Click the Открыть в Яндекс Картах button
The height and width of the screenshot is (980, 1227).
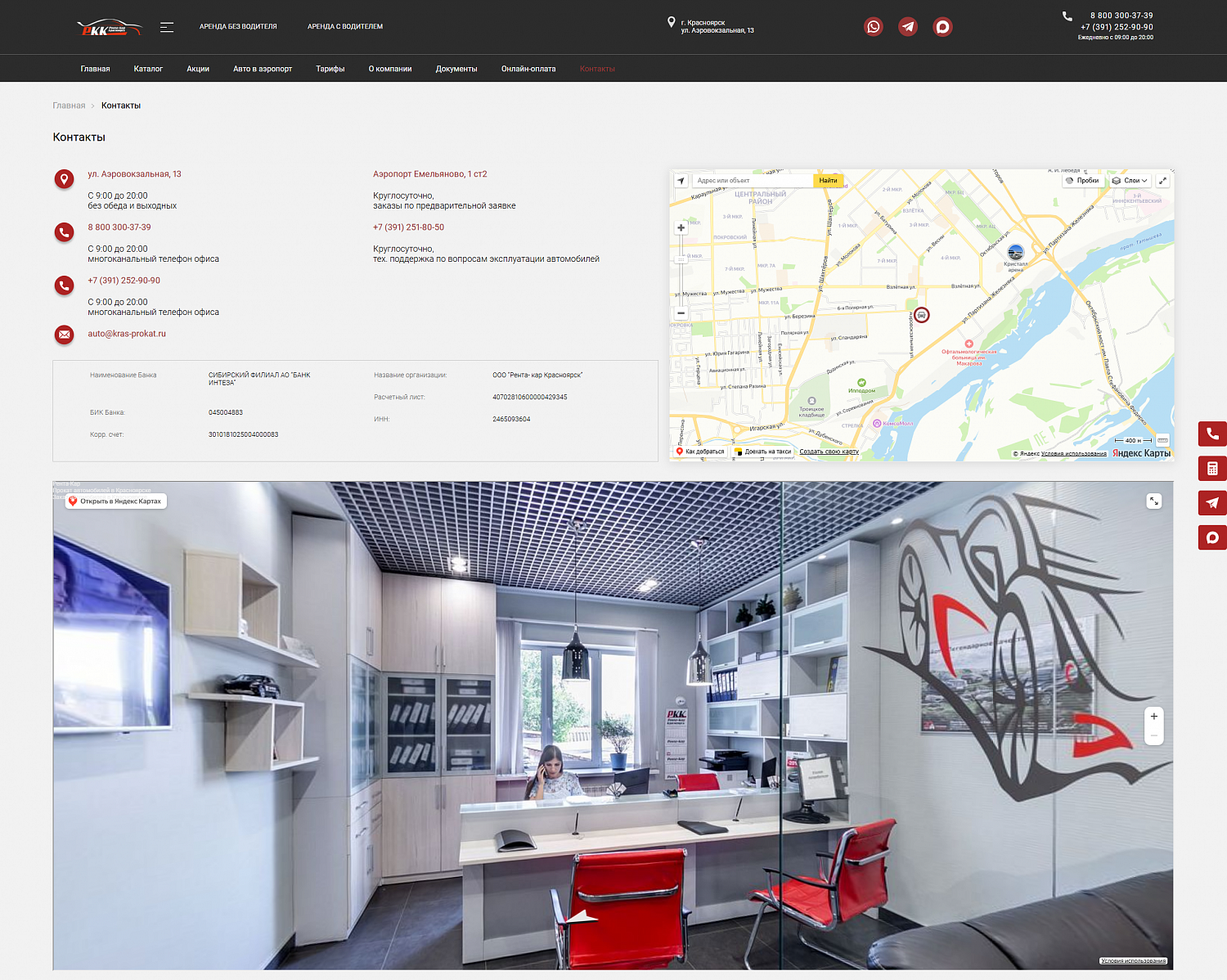click(115, 501)
